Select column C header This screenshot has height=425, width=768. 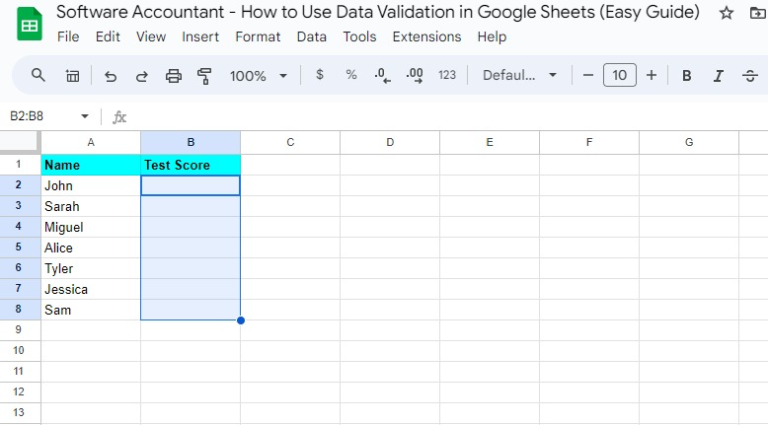[290, 142]
